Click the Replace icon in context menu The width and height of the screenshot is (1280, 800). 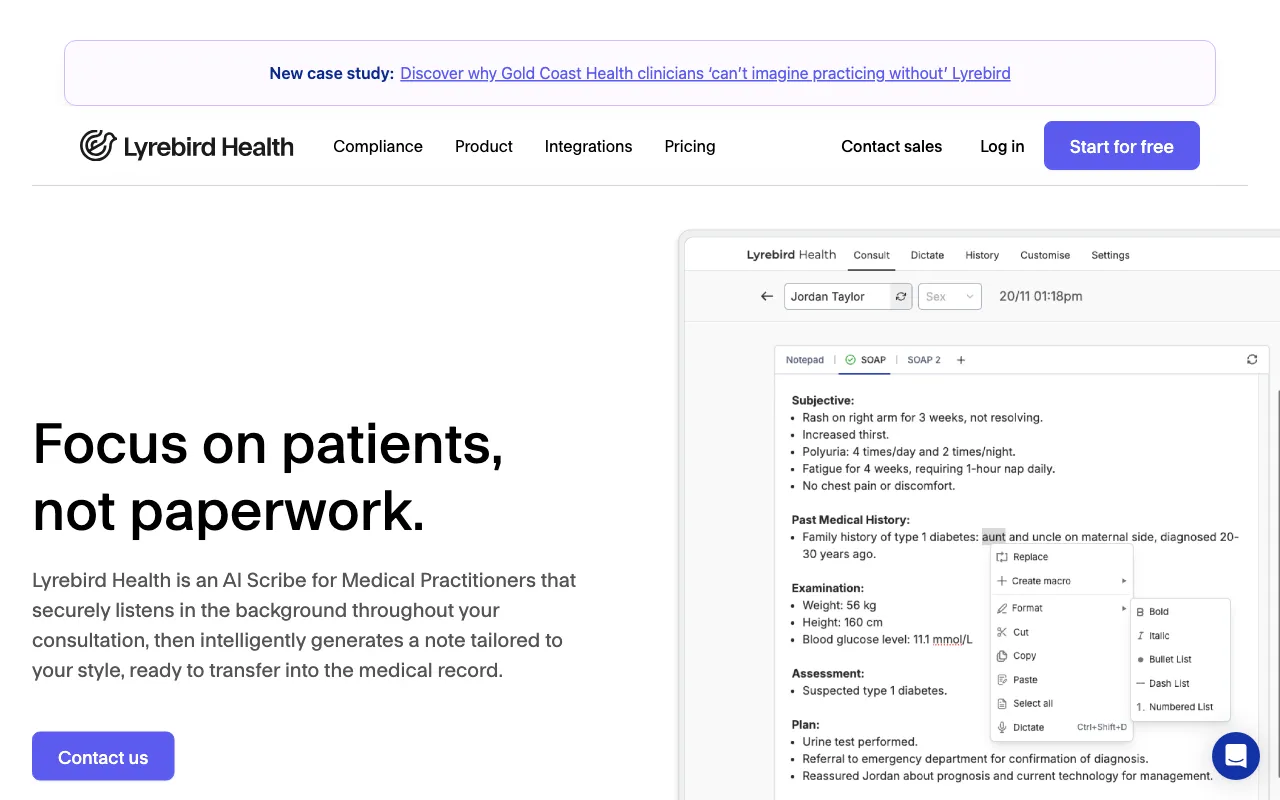tap(1002, 557)
